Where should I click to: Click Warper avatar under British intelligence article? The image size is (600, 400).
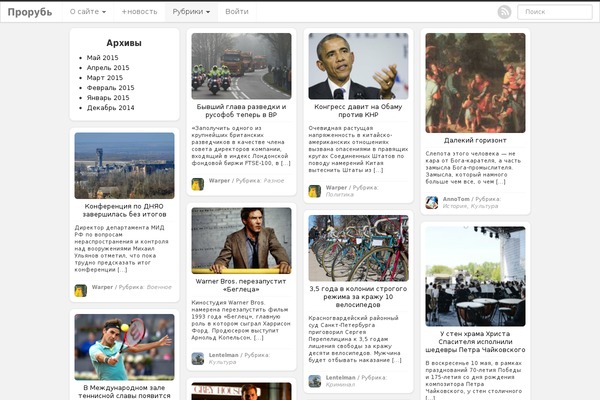[x=198, y=184]
